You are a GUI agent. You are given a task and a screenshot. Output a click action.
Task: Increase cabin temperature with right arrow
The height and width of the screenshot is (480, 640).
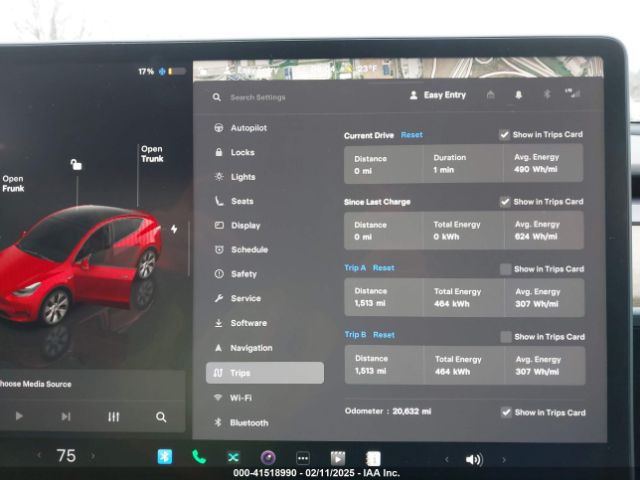(93, 456)
